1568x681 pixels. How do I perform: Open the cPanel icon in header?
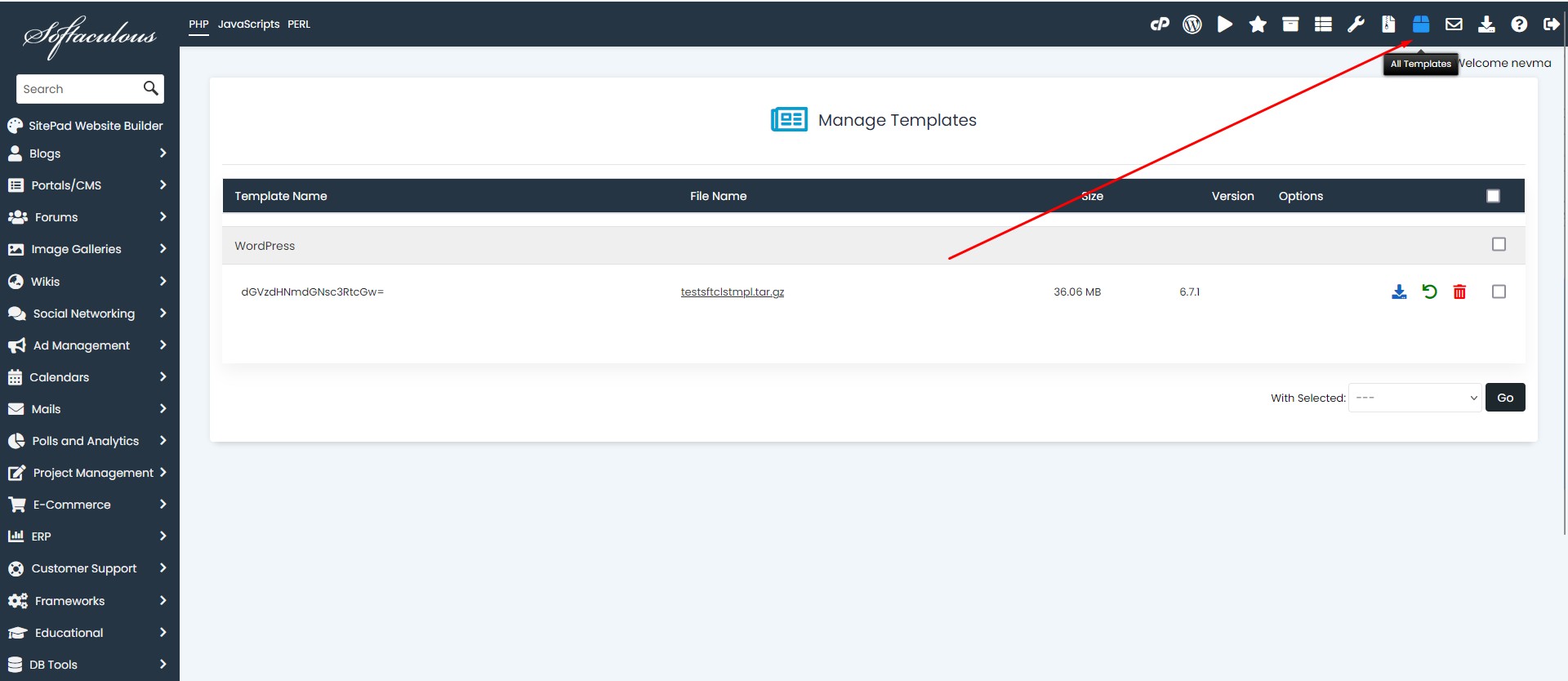tap(1160, 24)
